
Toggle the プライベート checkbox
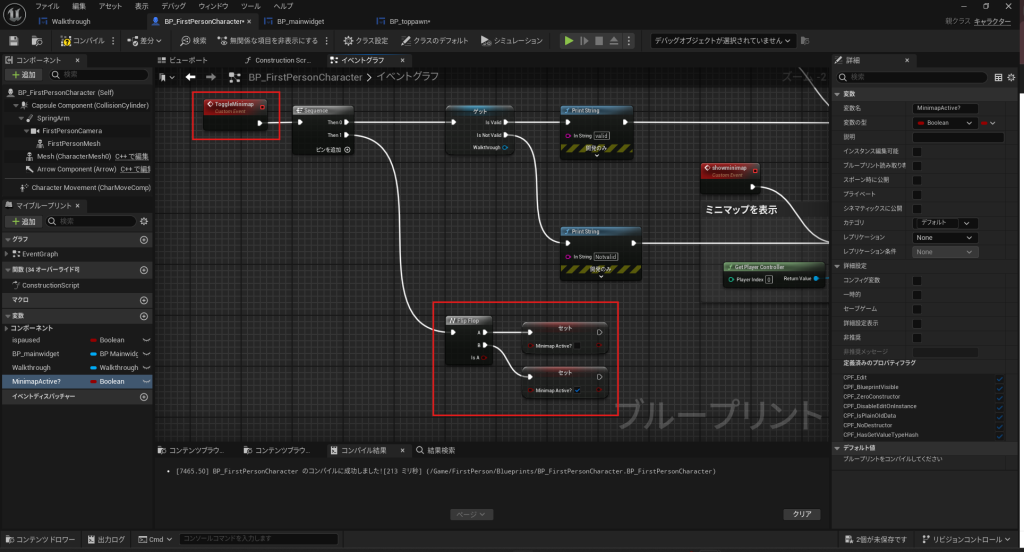(917, 194)
